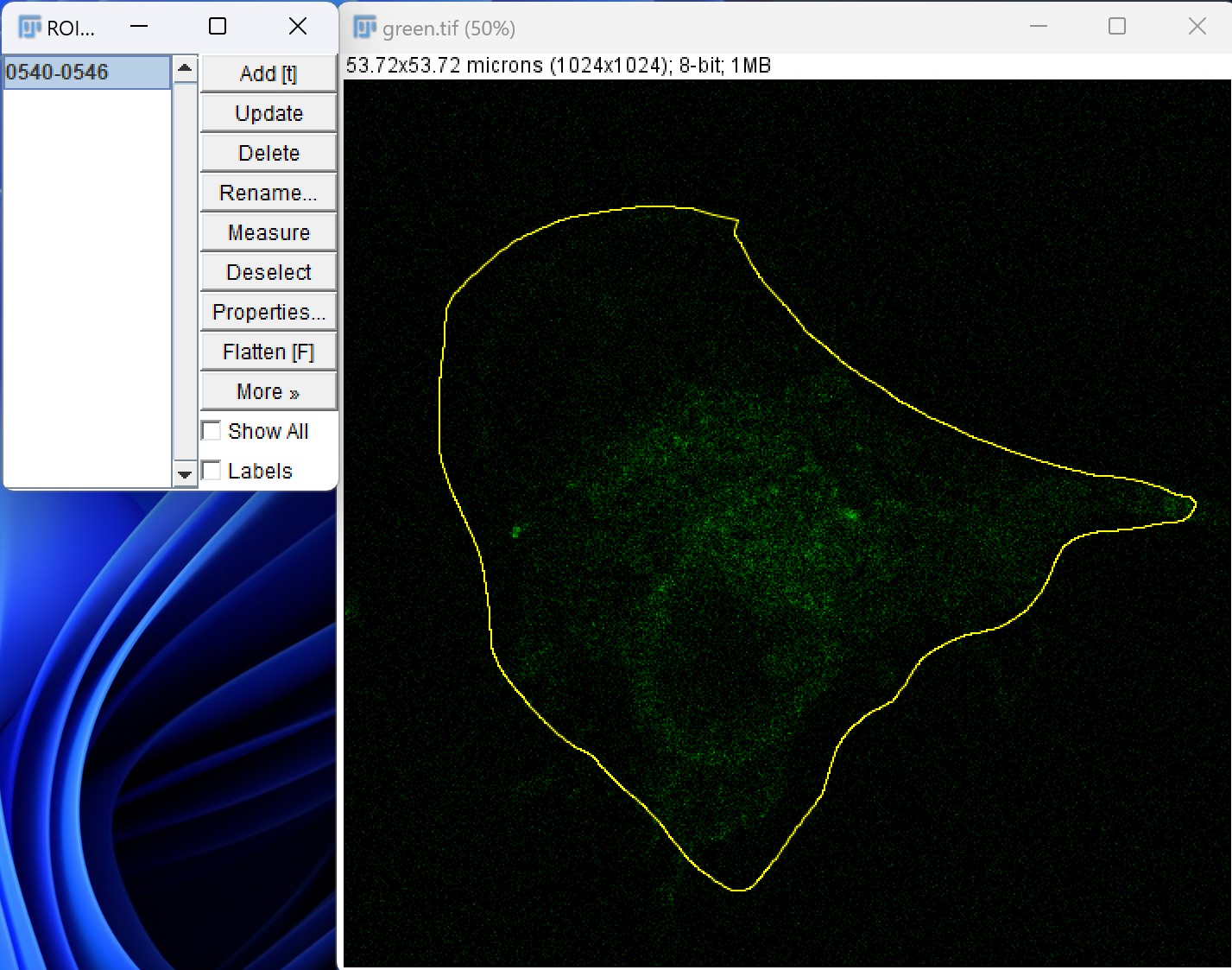Close the green.tif image window
This screenshot has height=970, width=1232.
tap(1197, 26)
